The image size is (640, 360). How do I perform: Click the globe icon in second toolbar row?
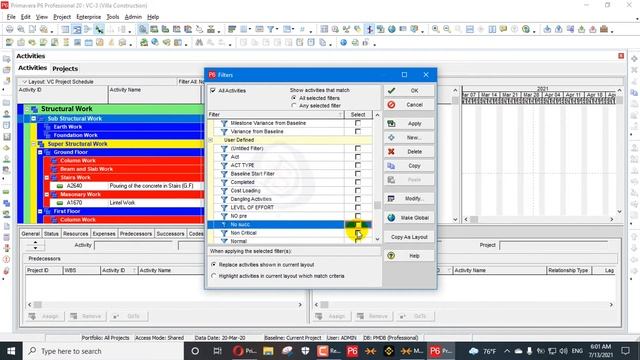(344, 42)
